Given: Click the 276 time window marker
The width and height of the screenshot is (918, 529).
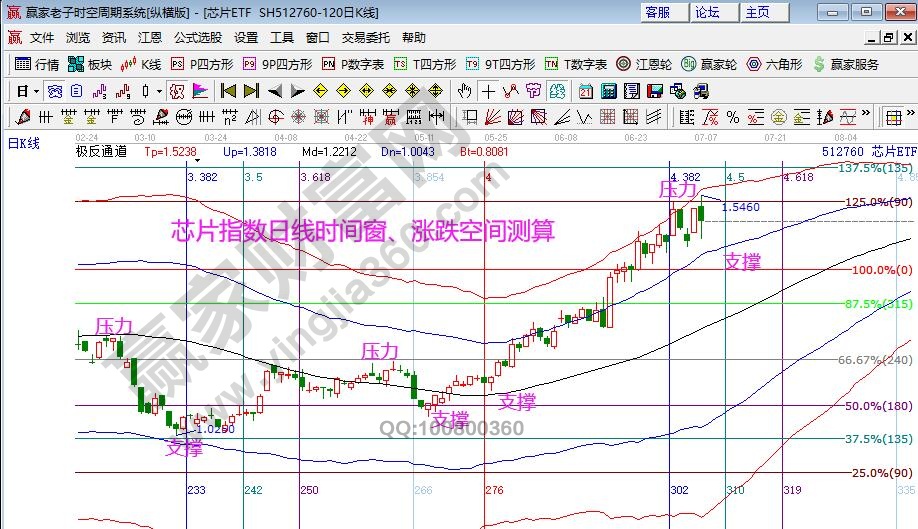Looking at the screenshot, I should coord(494,490).
